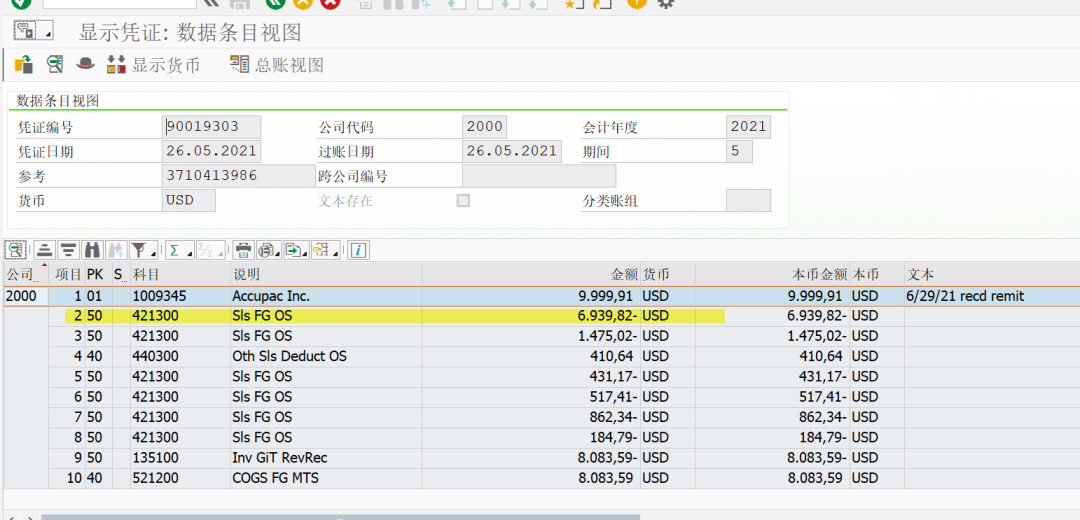Click the Display/Change toggle icon in application toolbar
Viewport: 1080px width, 520px height.
23,65
